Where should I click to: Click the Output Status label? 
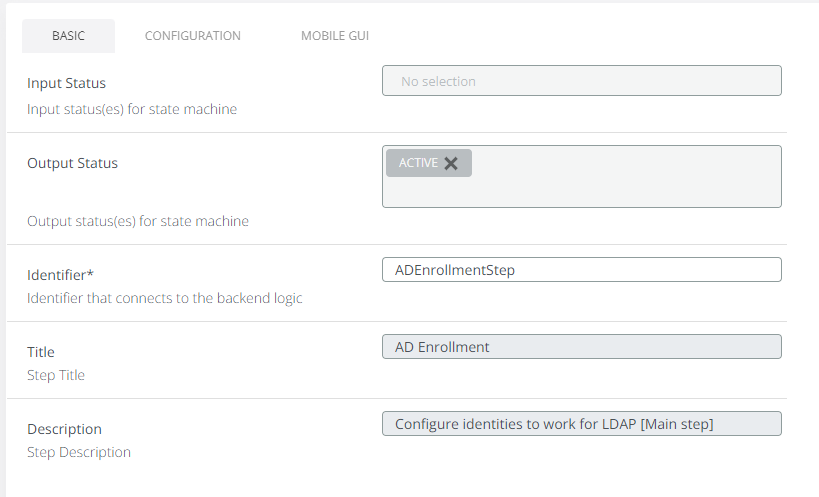pyautogui.click(x=72, y=163)
